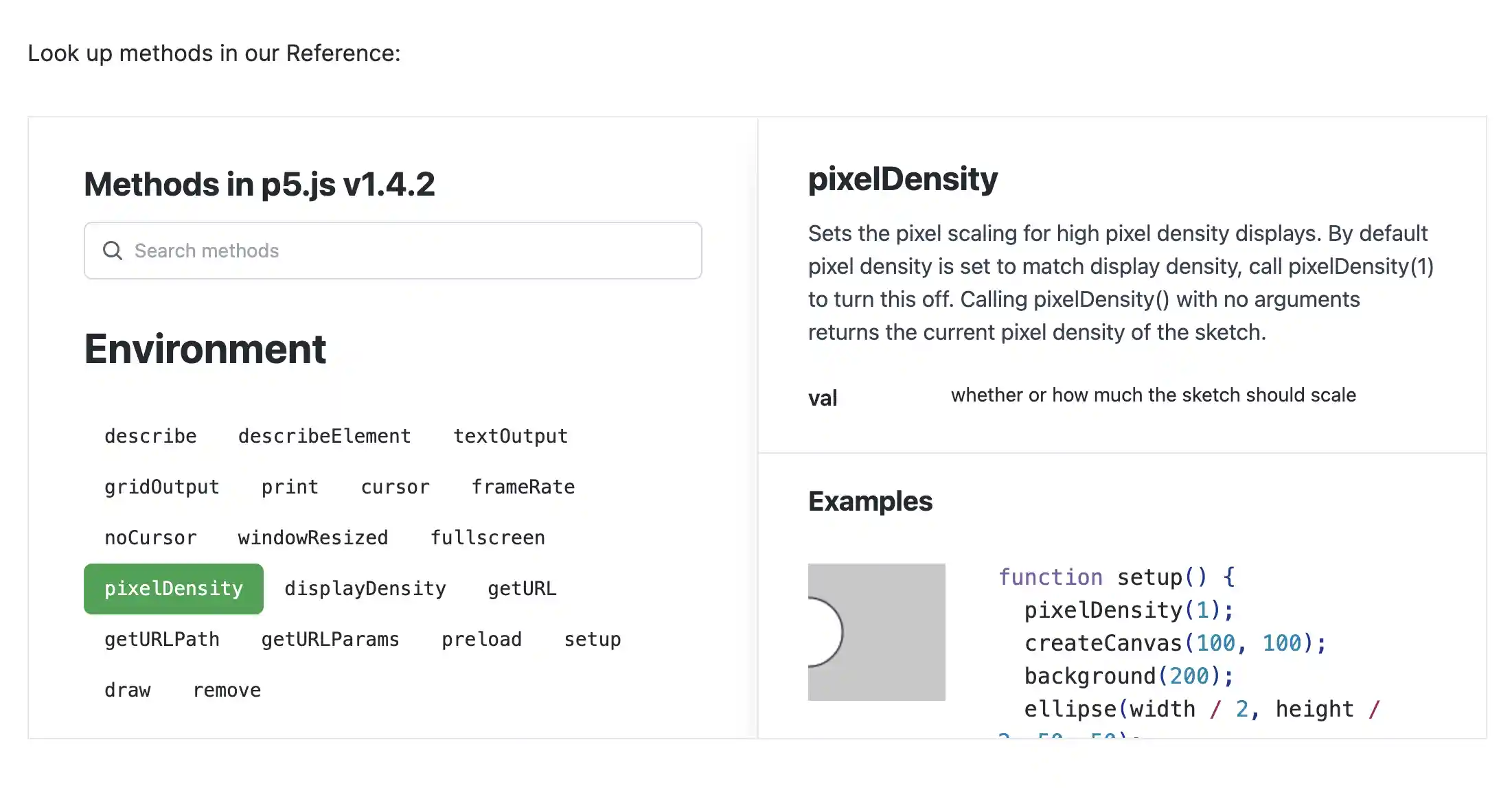Click the search magnifier icon
Viewport: 1512px width, 788px height.
coord(113,251)
